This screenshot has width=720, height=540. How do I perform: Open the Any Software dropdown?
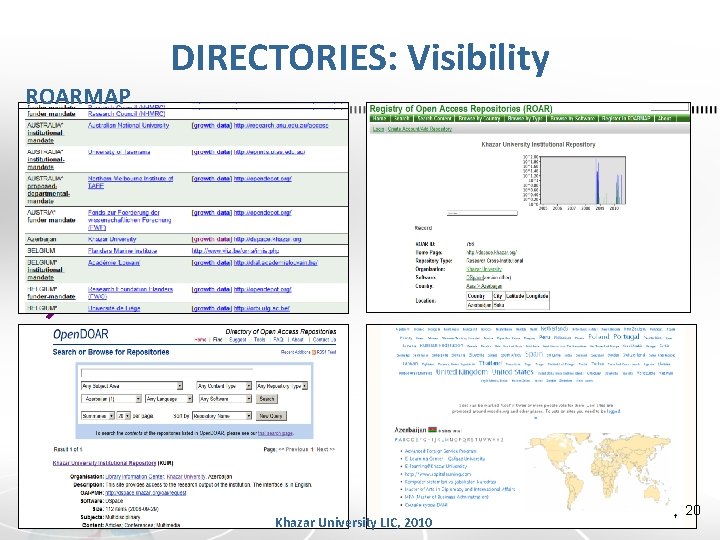225,399
